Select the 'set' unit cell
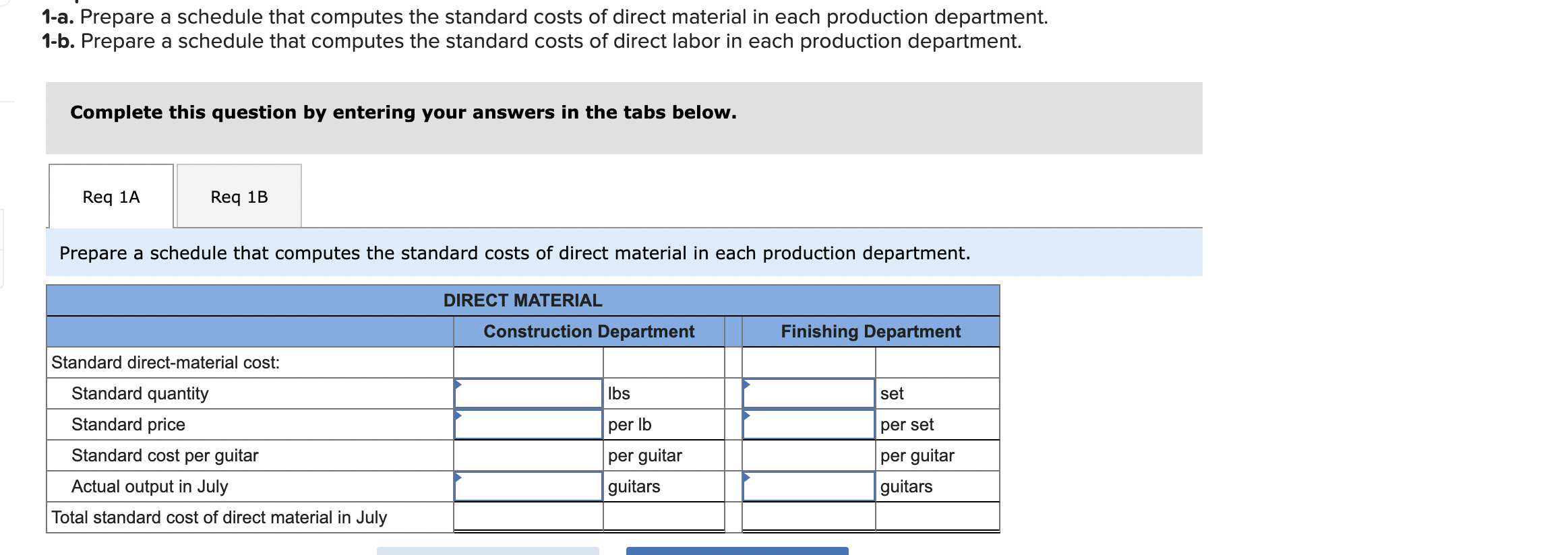The width and height of the screenshot is (1568, 555). [938, 393]
